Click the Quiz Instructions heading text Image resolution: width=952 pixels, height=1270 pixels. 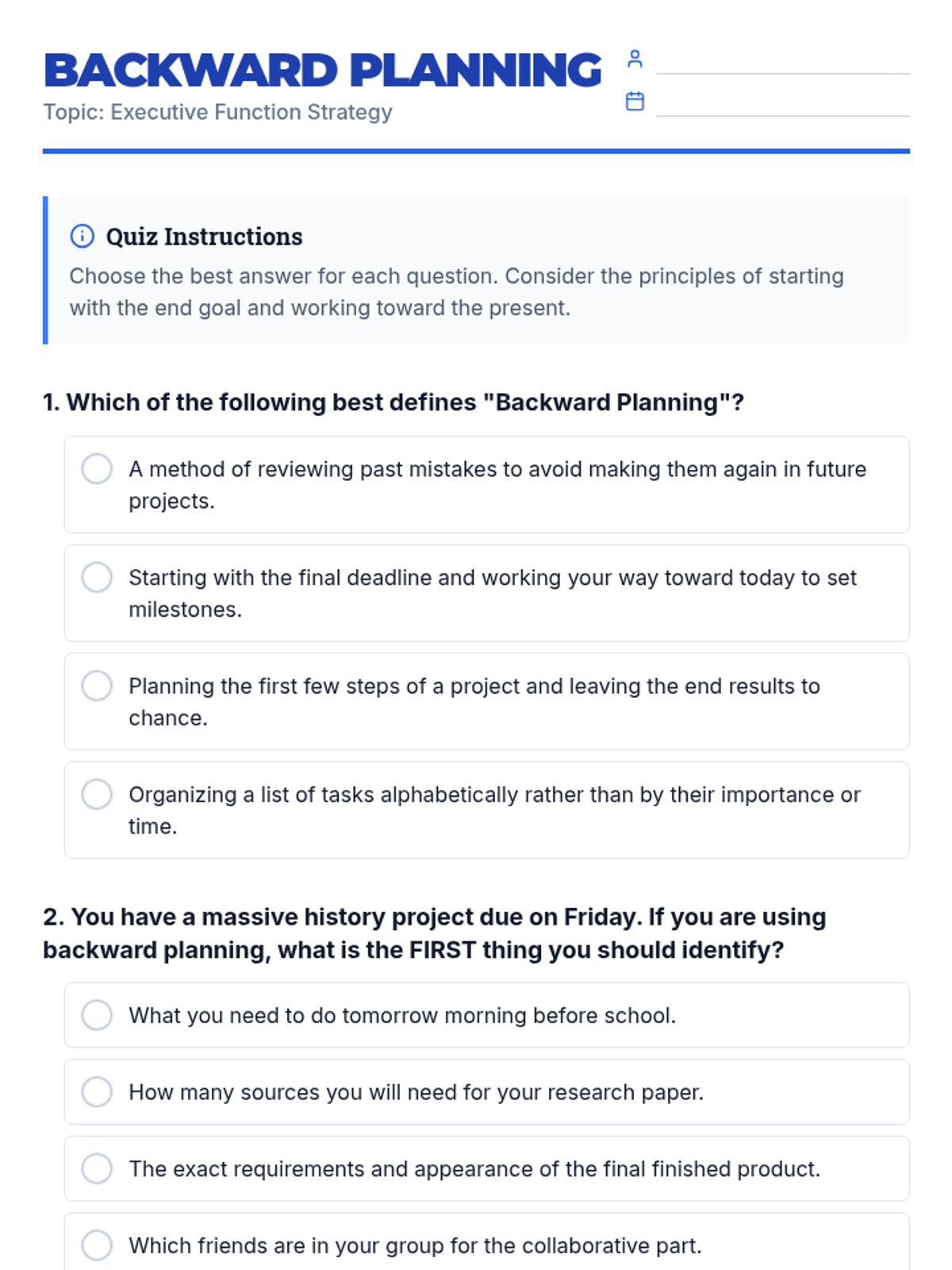pos(204,237)
